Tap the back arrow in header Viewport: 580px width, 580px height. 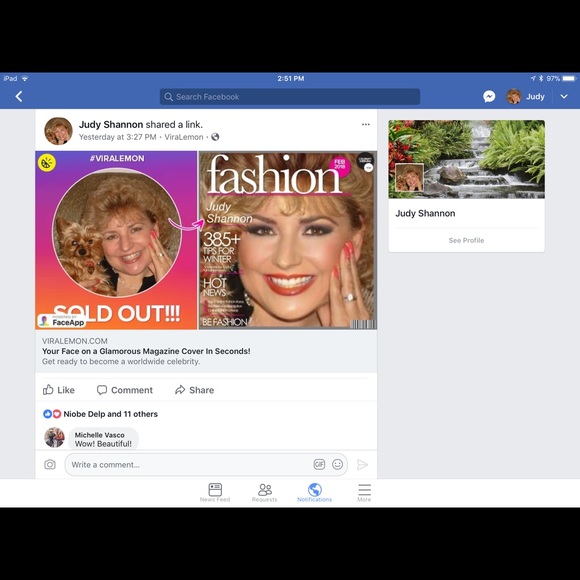[19, 97]
